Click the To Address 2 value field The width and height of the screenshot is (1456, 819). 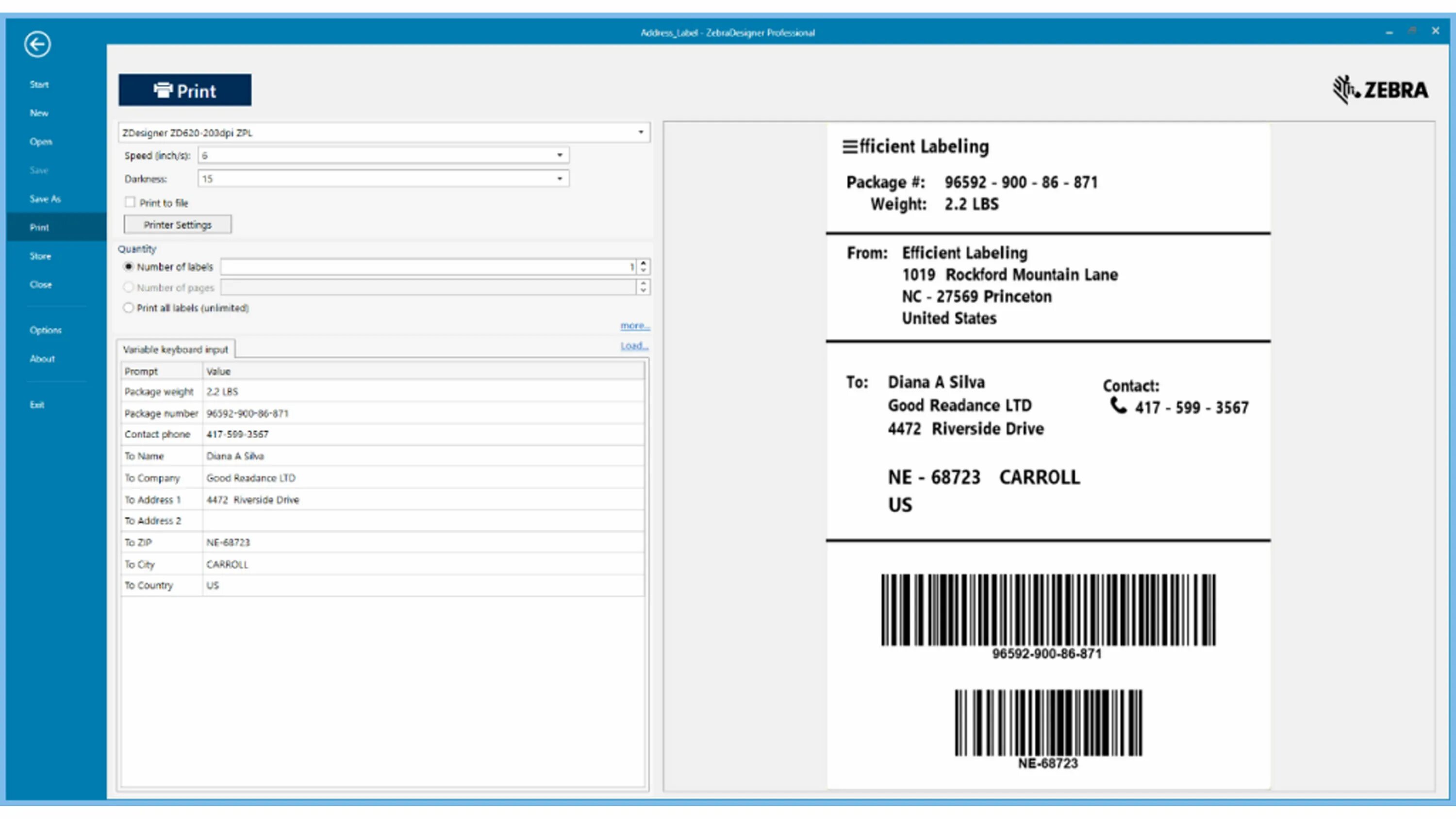pos(423,521)
